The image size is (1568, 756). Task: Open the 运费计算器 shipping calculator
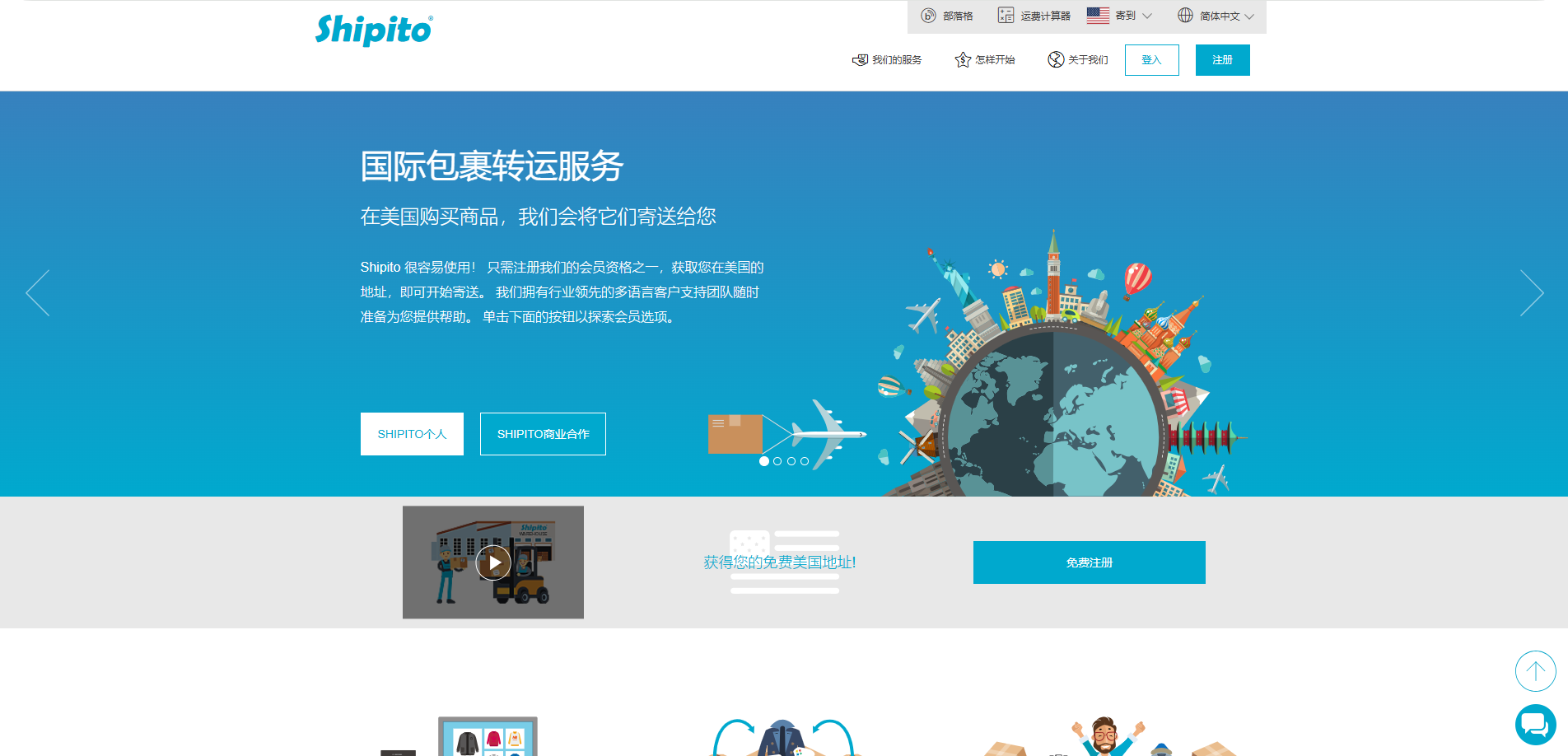(1034, 16)
